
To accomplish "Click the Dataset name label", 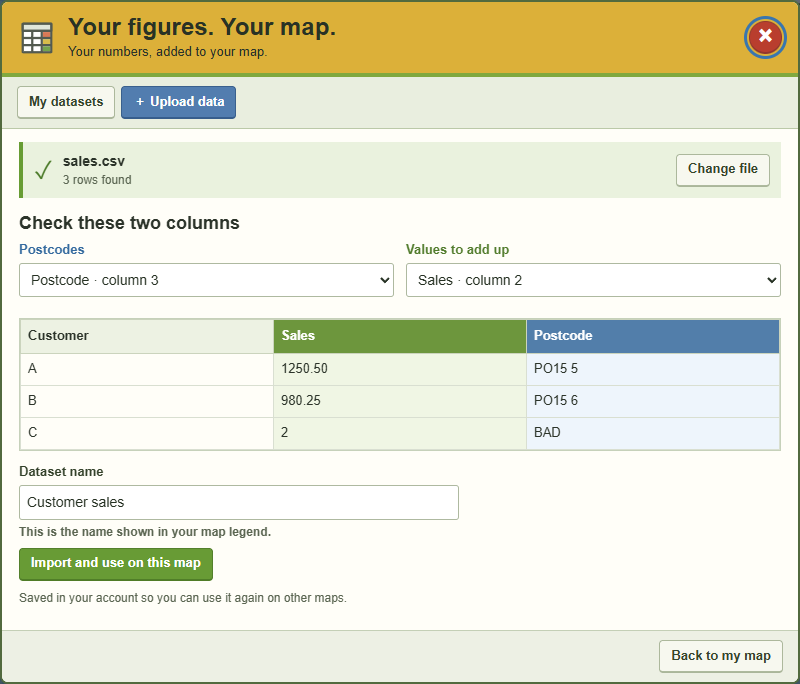I will click(61, 472).
